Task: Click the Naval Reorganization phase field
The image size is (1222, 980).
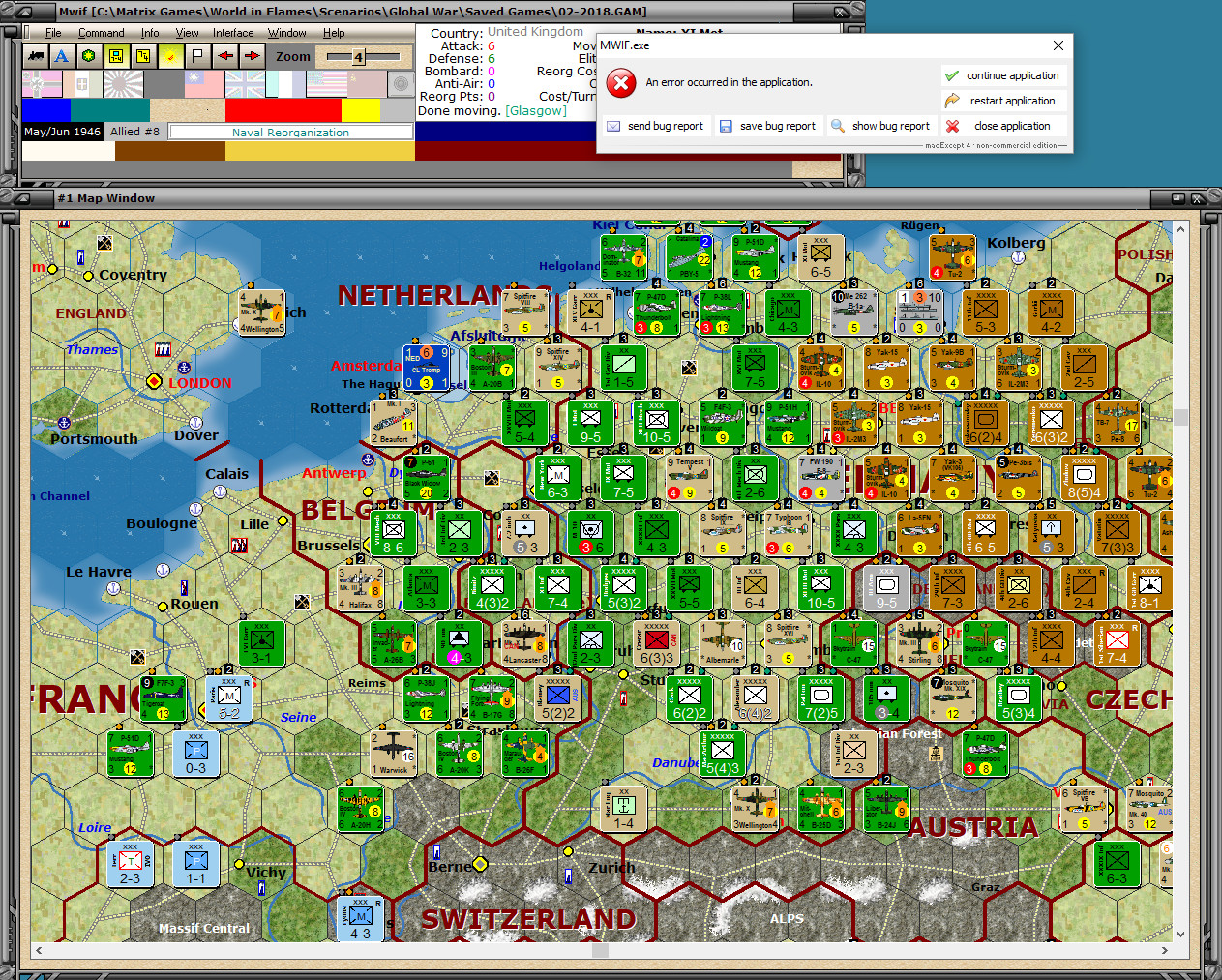Action: 290,133
